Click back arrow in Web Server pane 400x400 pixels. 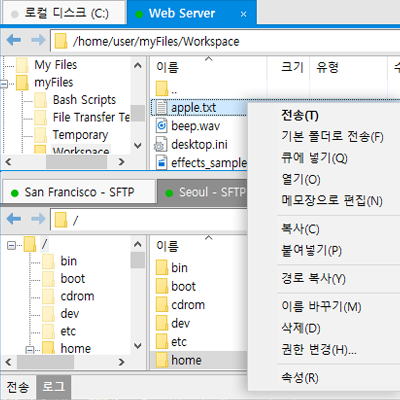(14, 40)
